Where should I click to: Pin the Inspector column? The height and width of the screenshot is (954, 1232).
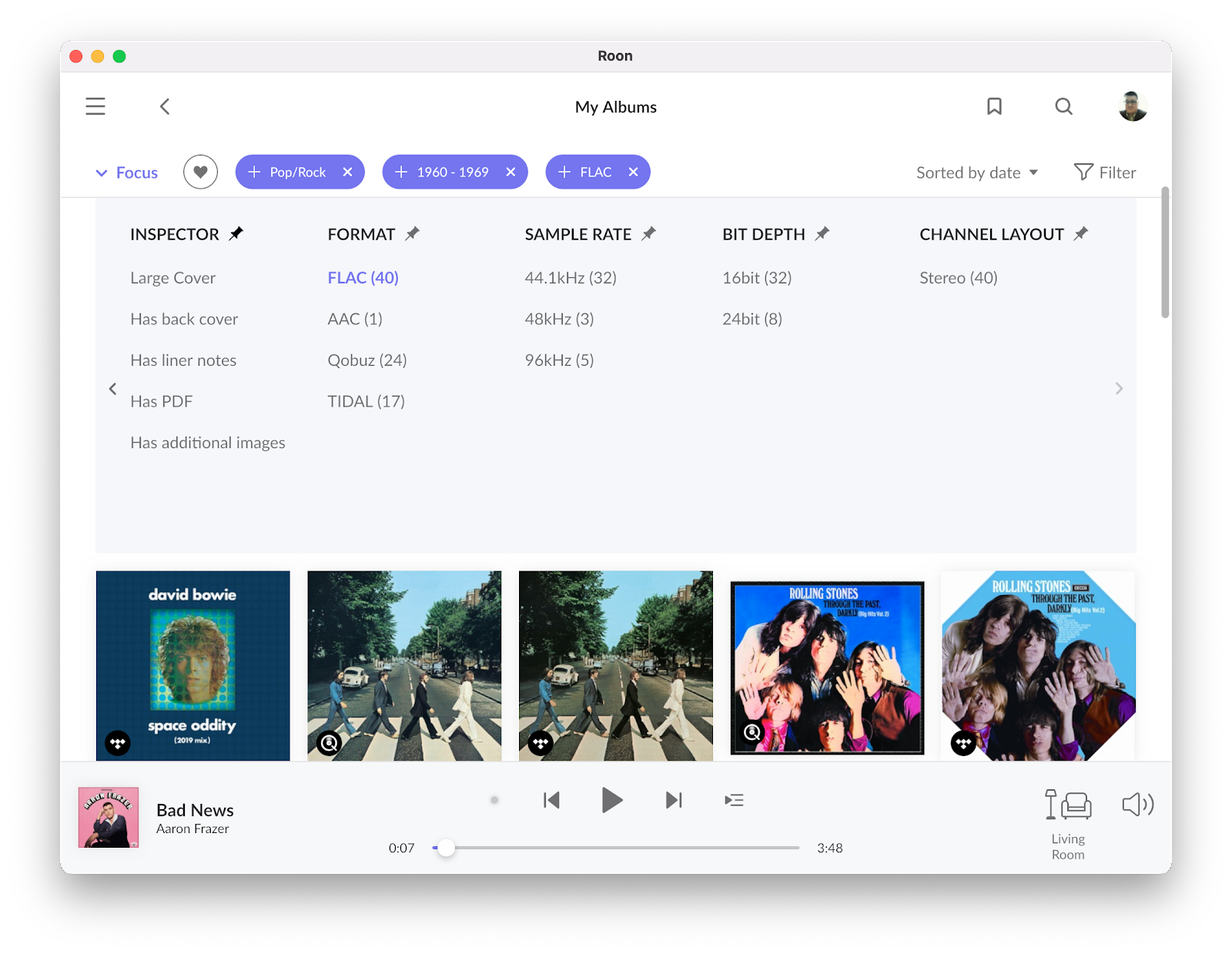coord(236,233)
